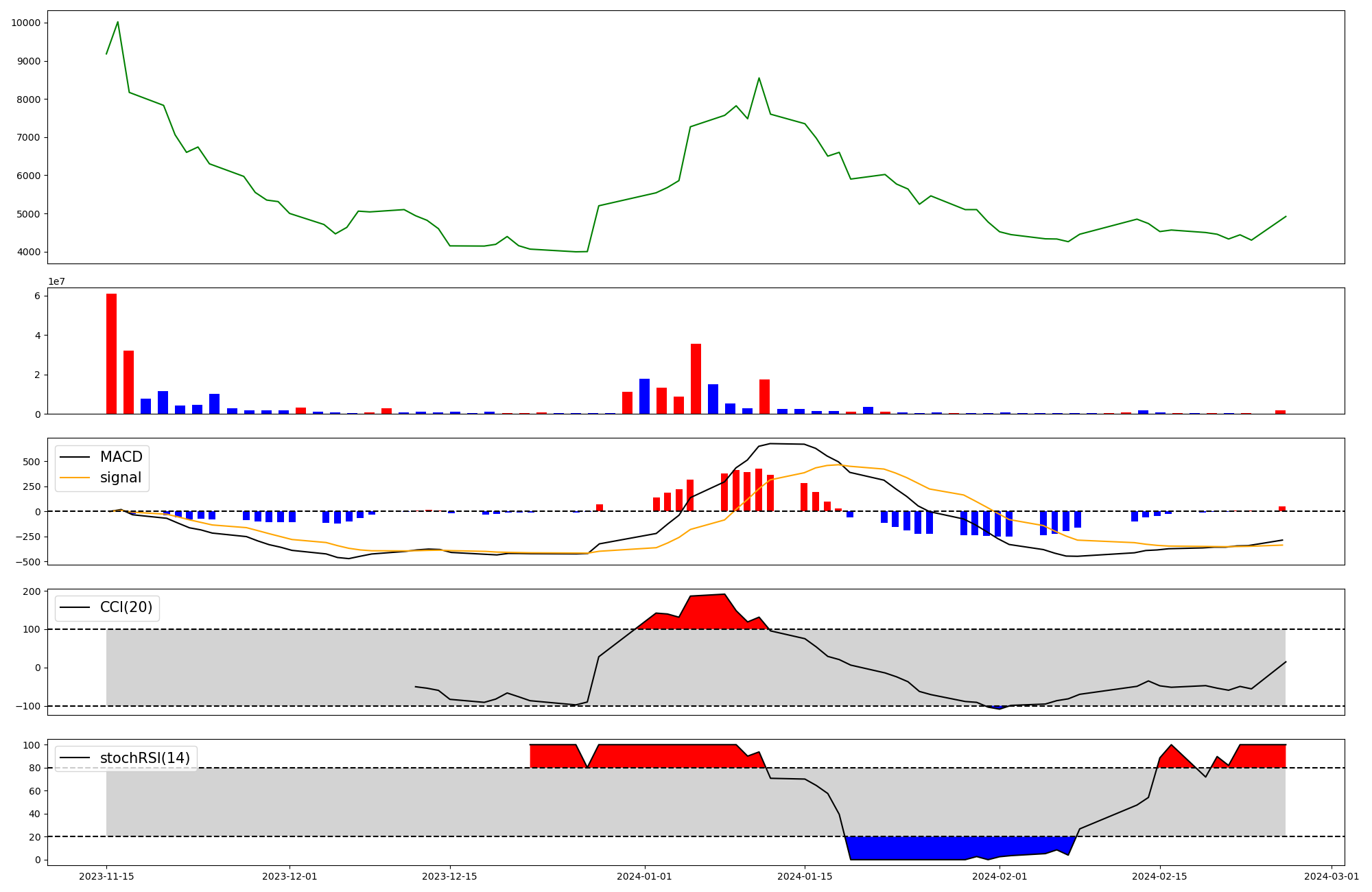Click the 2024-03-01 x-axis date label
The image size is (1372, 892).
coord(1332,876)
